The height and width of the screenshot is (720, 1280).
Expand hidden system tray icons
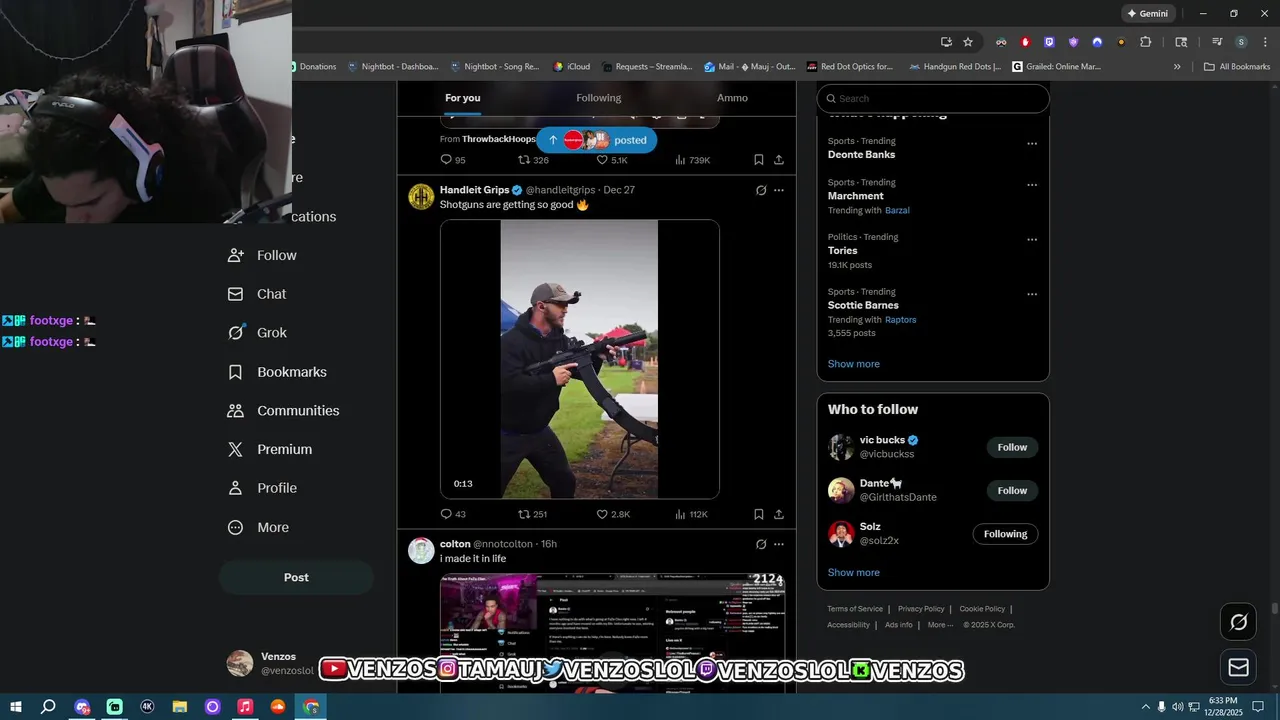point(1146,706)
